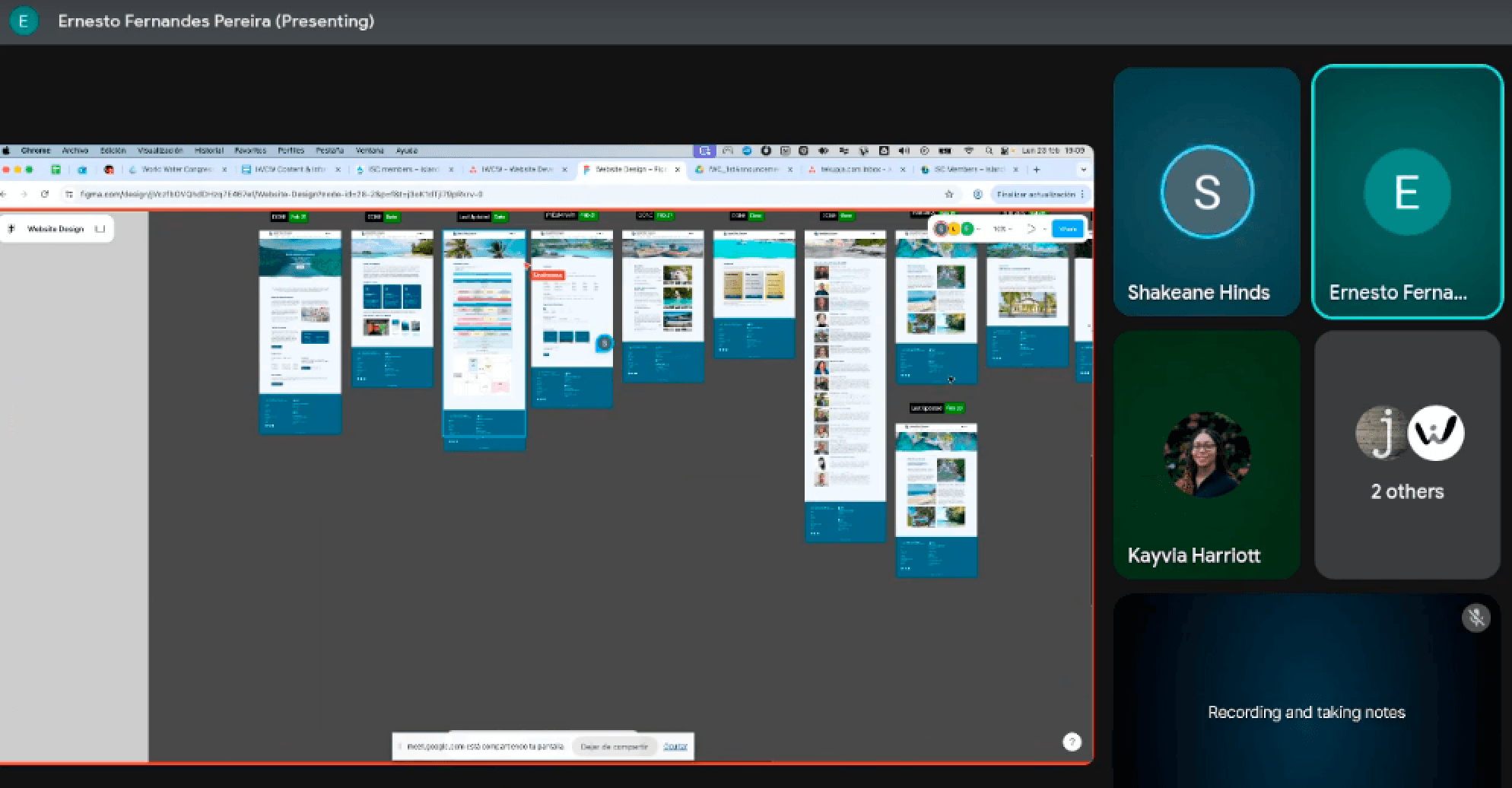This screenshot has width=1512, height=788.
Task: Open the 'Favoritos' menu
Action: (x=250, y=151)
